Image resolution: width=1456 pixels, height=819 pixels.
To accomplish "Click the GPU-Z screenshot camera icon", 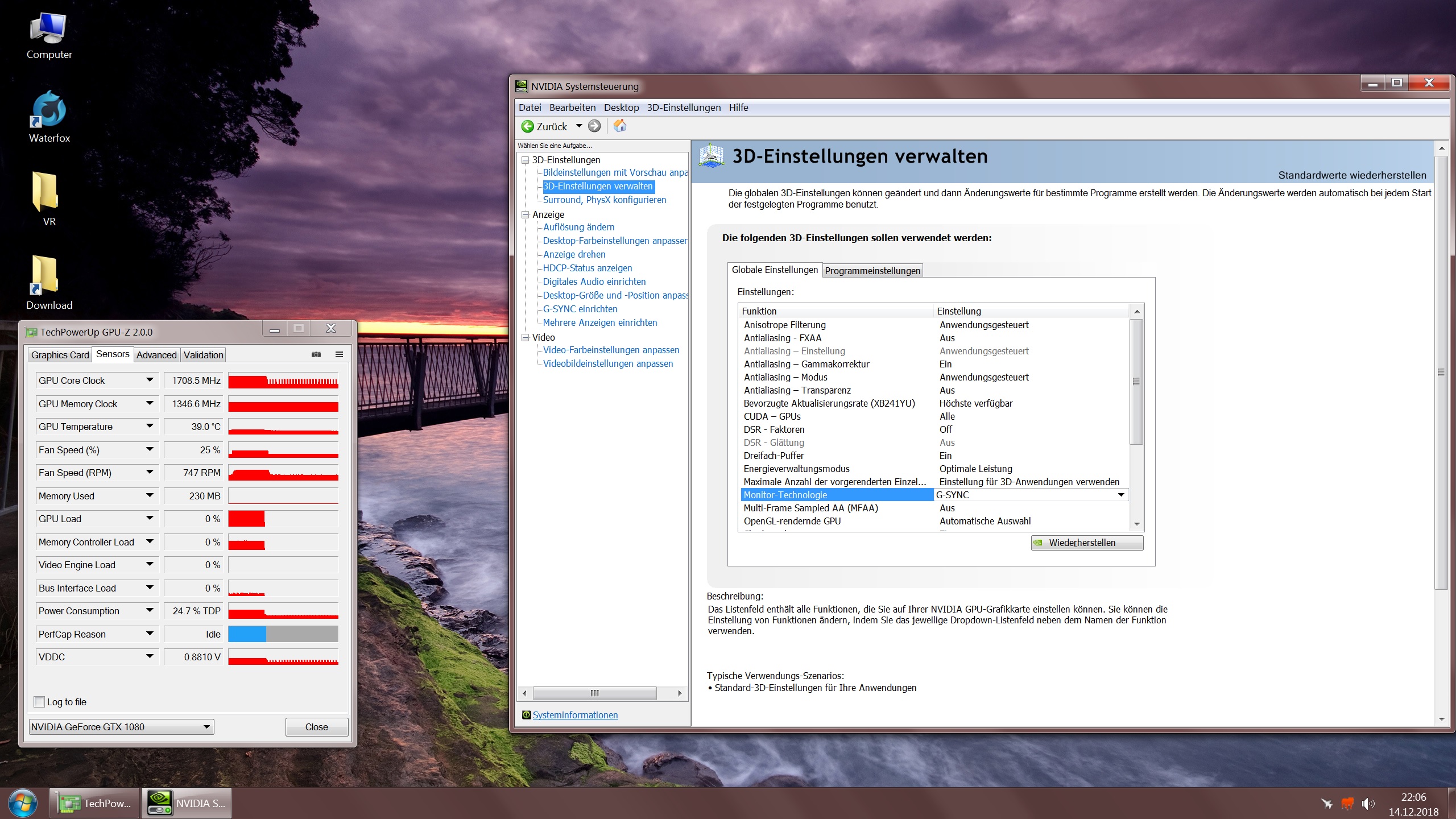I will [316, 354].
